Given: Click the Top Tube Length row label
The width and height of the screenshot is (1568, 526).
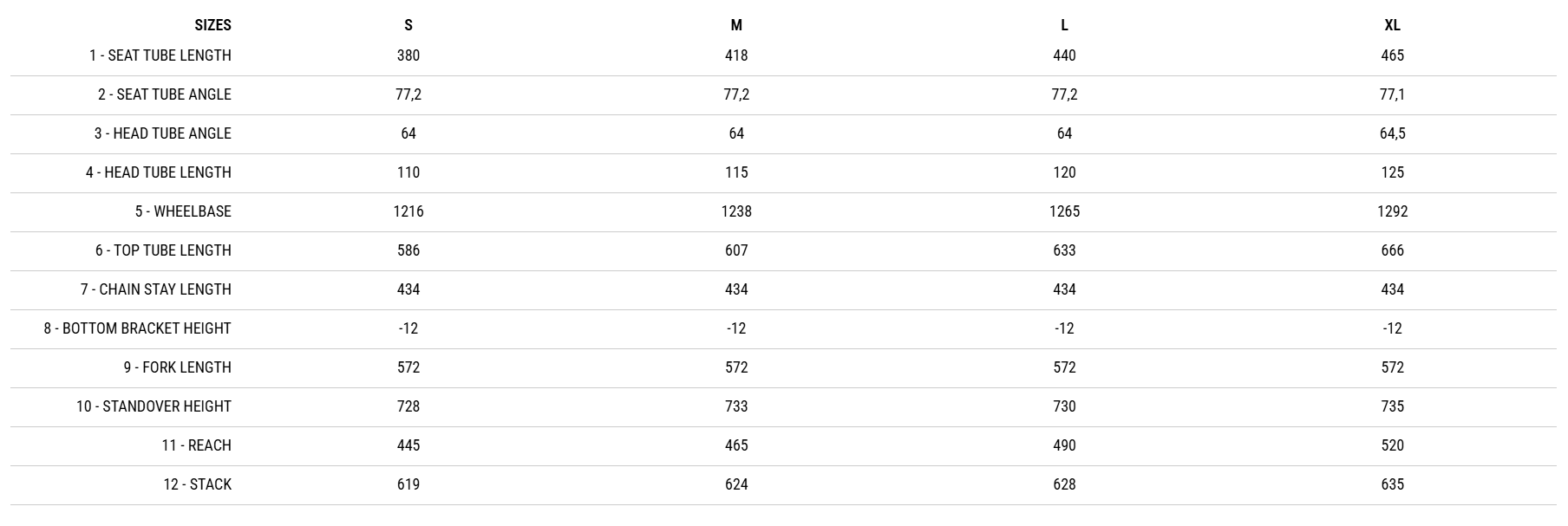Looking at the screenshot, I should click(x=163, y=250).
